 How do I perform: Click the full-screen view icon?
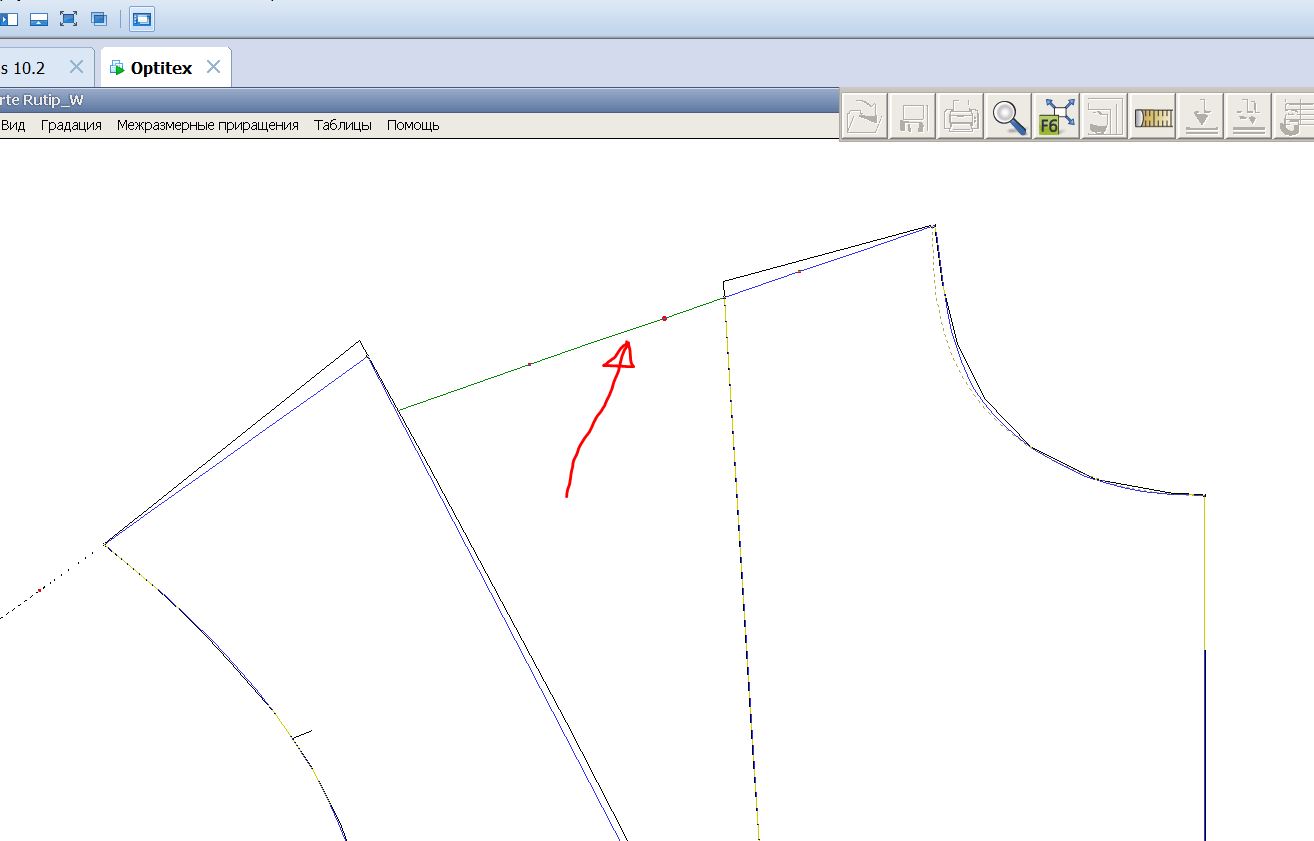pyautogui.click(x=68, y=18)
